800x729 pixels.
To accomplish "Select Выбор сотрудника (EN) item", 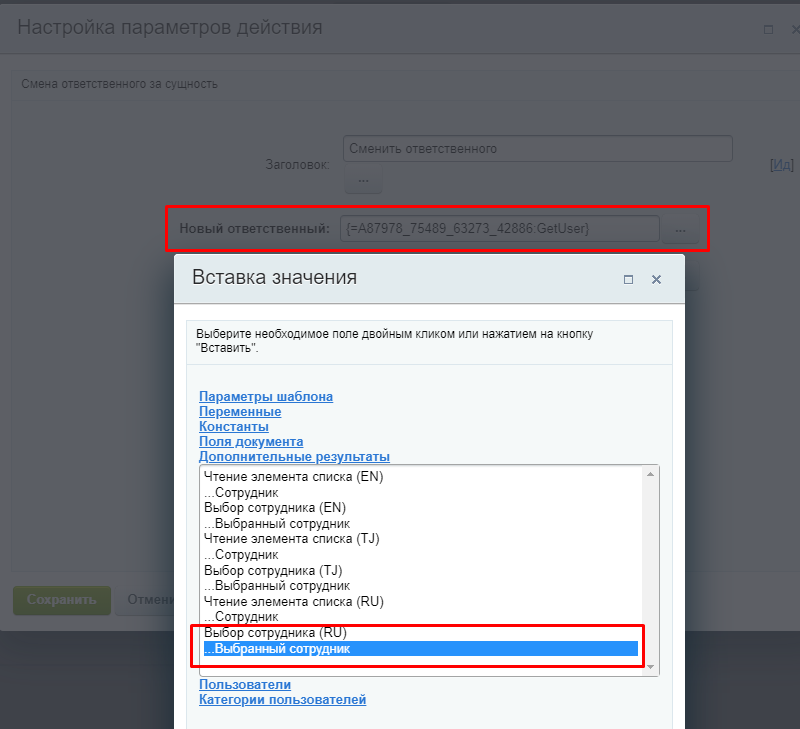I will [x=421, y=508].
